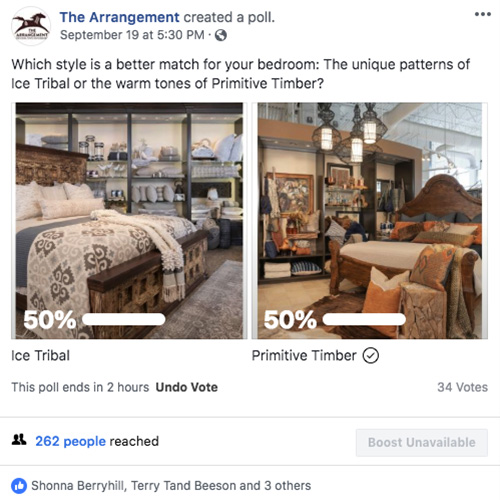This screenshot has height=500, width=500.
Task: Open The Arrangement page name link
Action: pyautogui.click(x=119, y=17)
